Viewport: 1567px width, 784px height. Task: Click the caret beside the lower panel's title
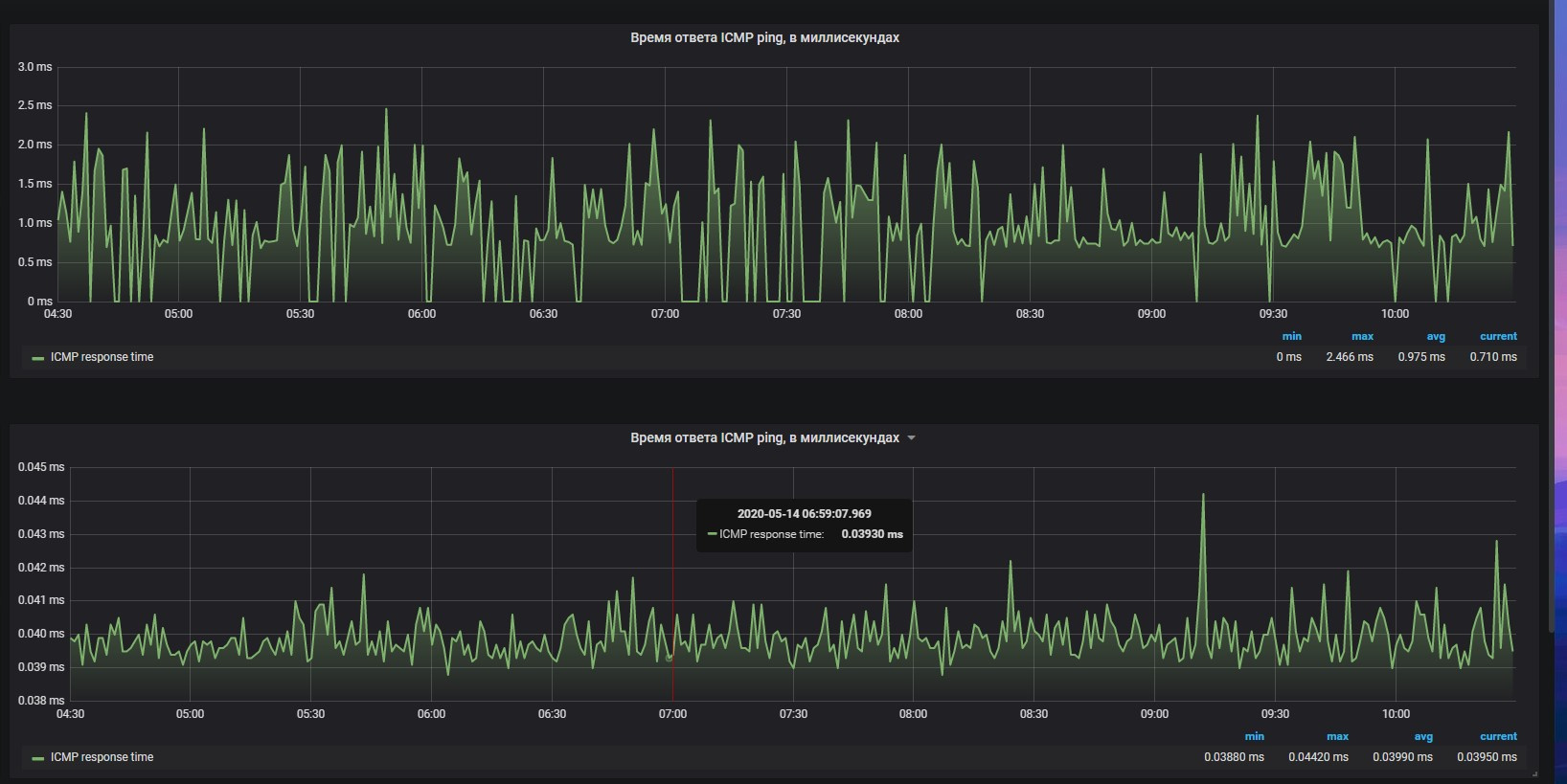911,438
